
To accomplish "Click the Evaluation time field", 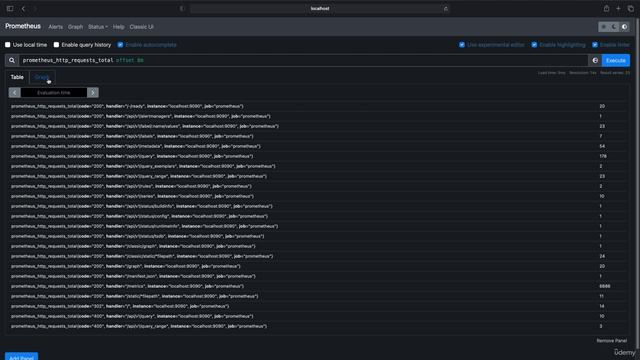I will click(x=54, y=93).
